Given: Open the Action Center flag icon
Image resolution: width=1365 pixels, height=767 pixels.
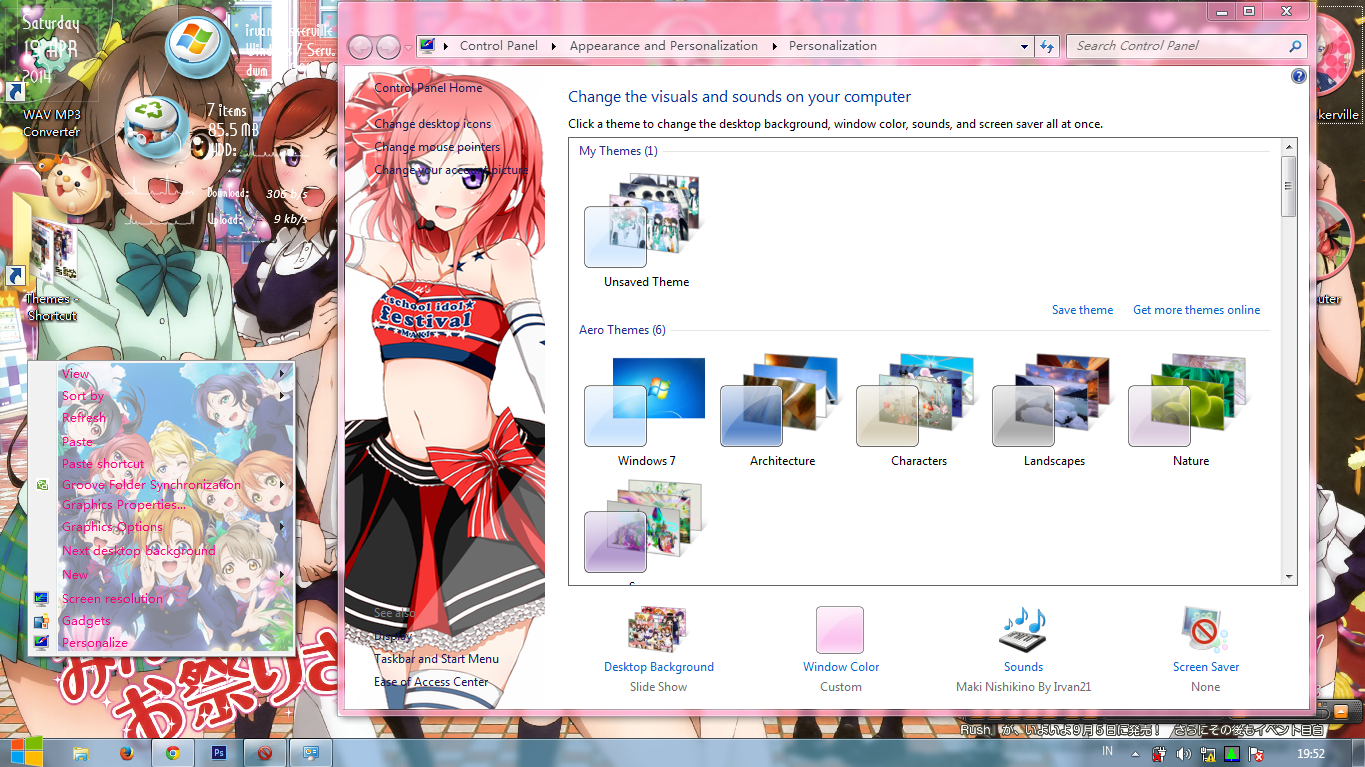Looking at the screenshot, I should (1256, 754).
